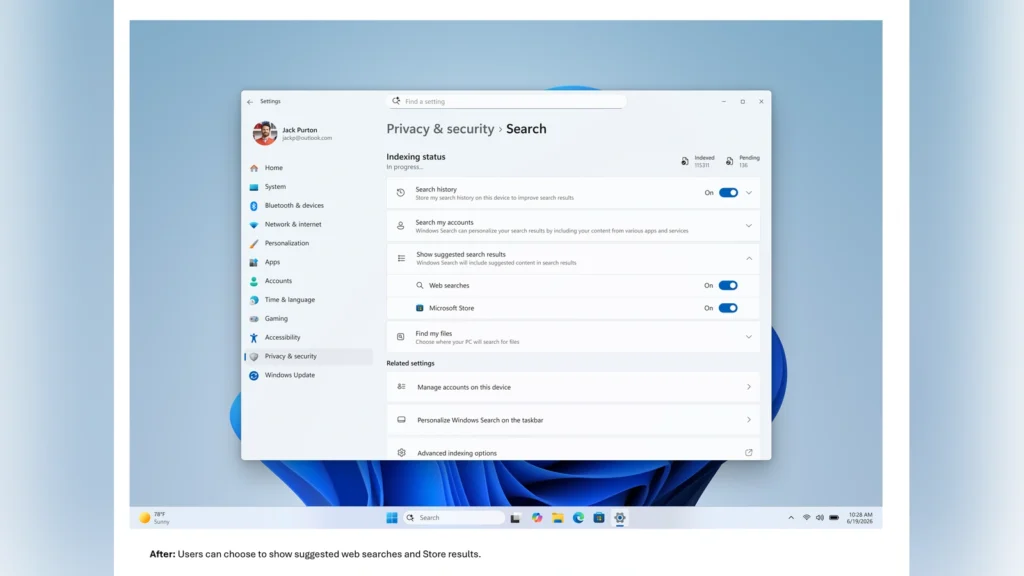Screen dimensions: 1024x576
Task: Turn off Search history toggle
Action: 728,193
